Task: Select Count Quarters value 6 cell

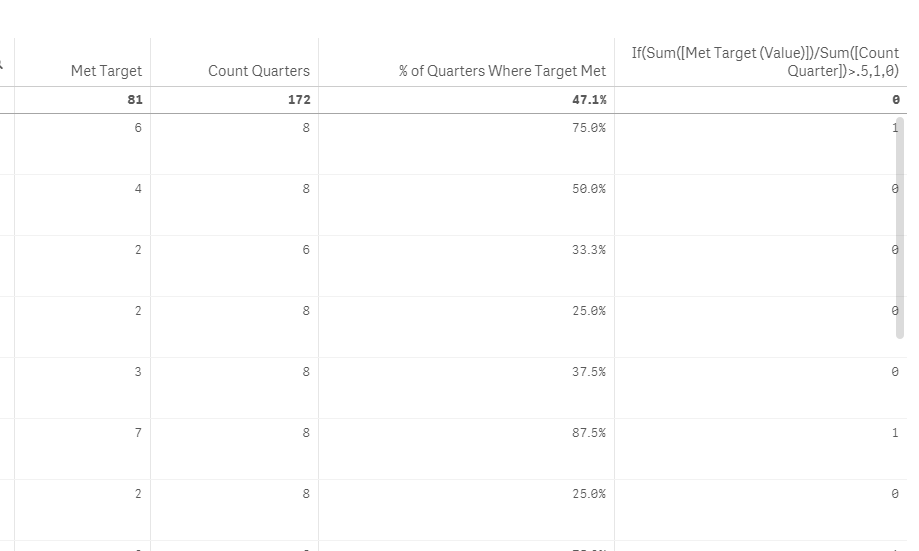Action: tap(306, 250)
